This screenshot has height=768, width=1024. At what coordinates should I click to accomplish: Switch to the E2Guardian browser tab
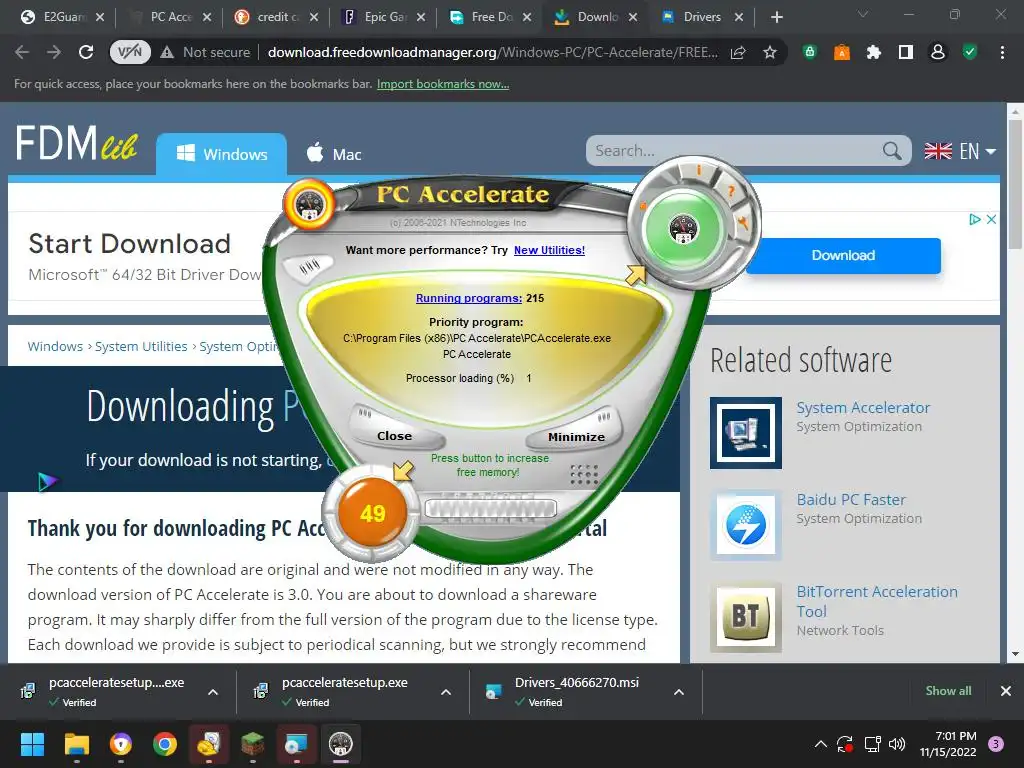63,17
